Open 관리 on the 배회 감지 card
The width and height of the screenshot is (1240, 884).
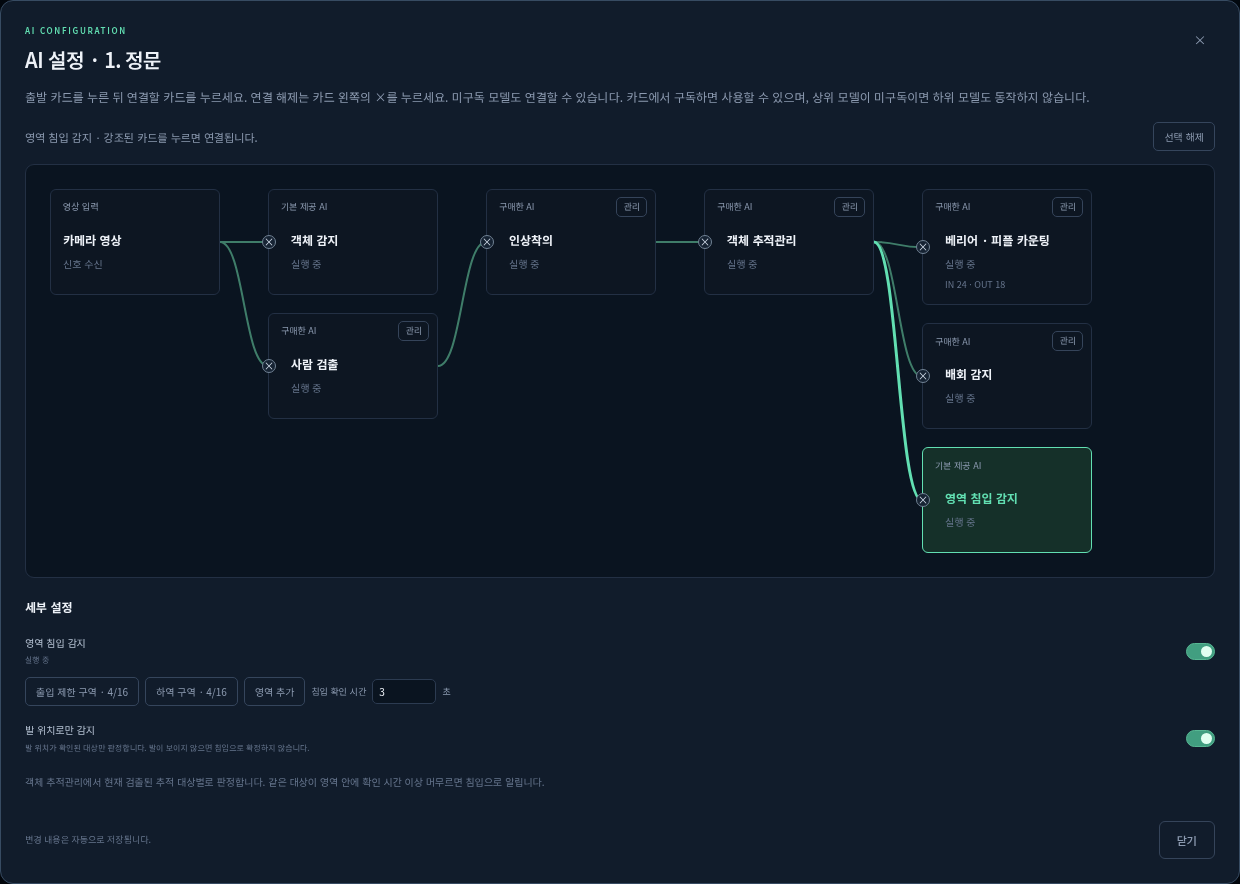pyautogui.click(x=1067, y=341)
